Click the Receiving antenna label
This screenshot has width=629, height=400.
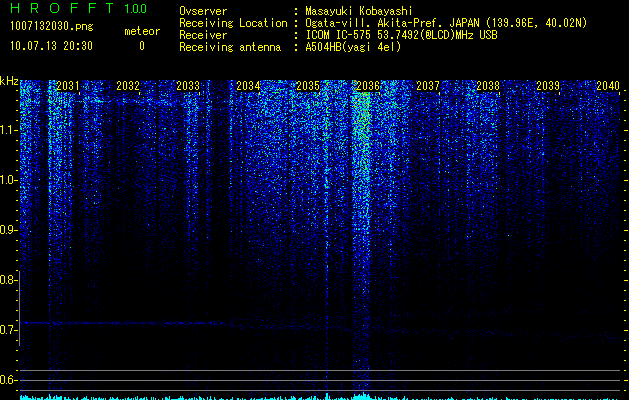point(230,47)
